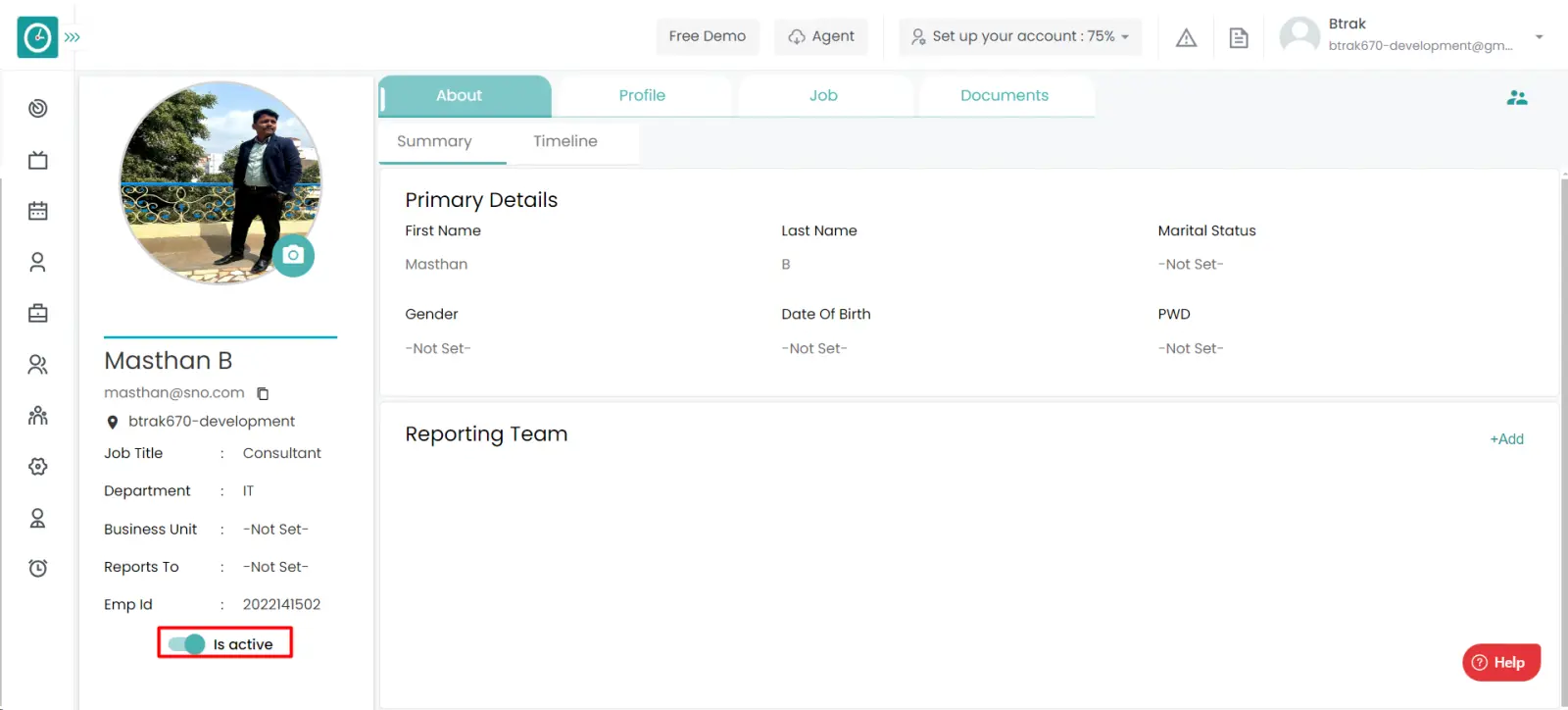
Task: Open the Help button
Action: click(1501, 662)
